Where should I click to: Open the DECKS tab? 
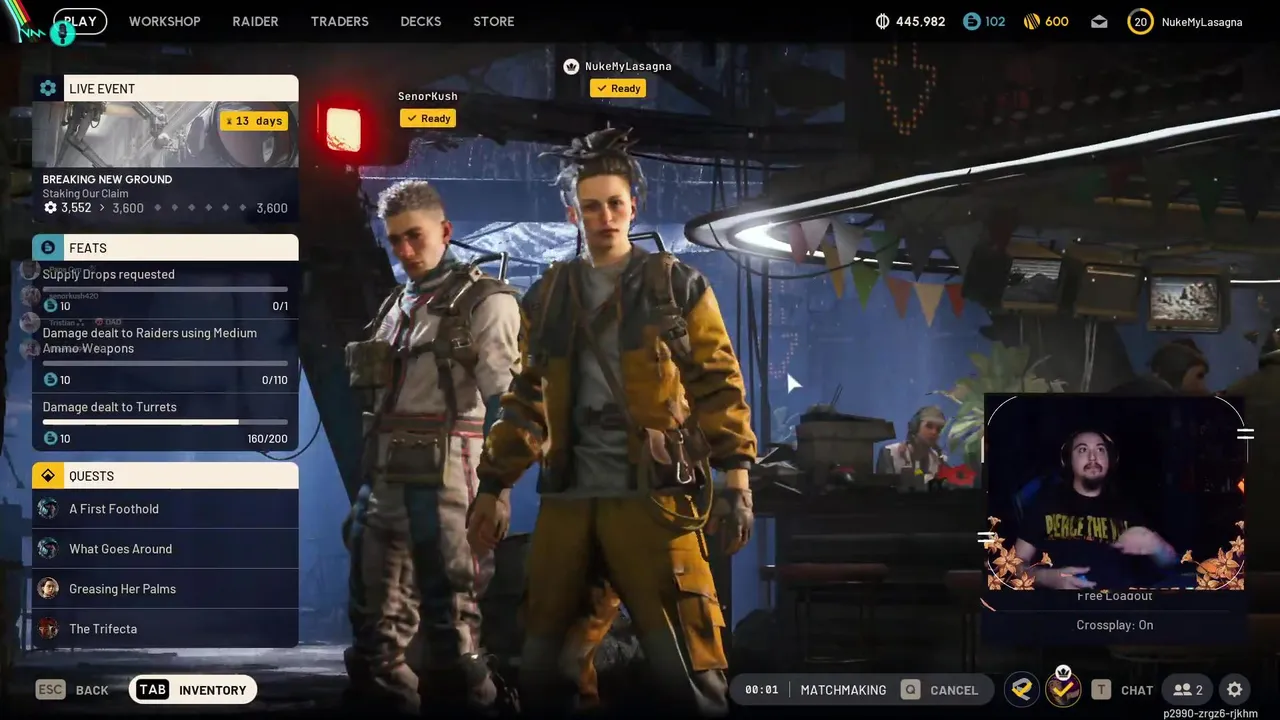421,21
